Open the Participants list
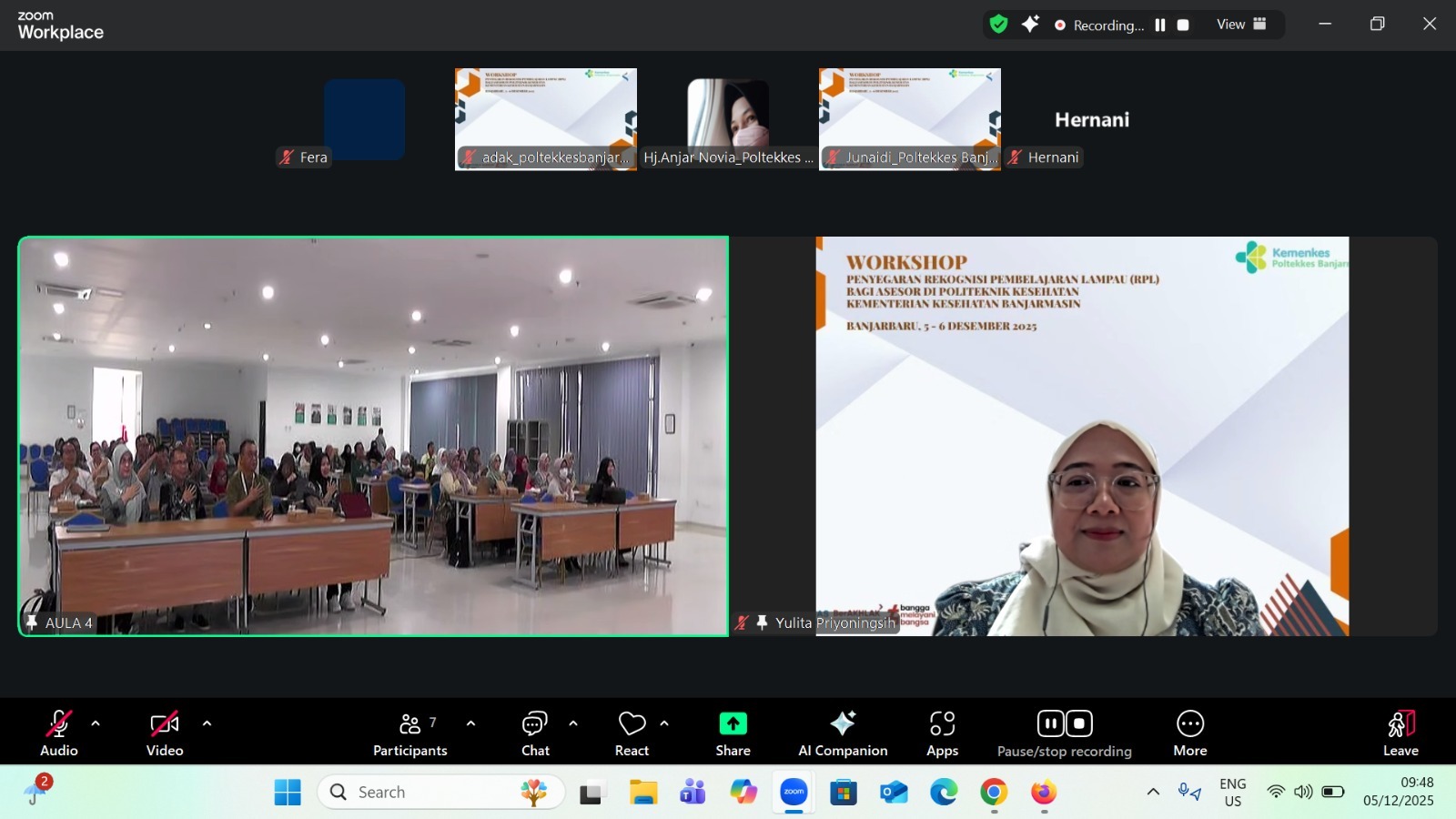This screenshot has width=1456, height=819. tap(409, 733)
